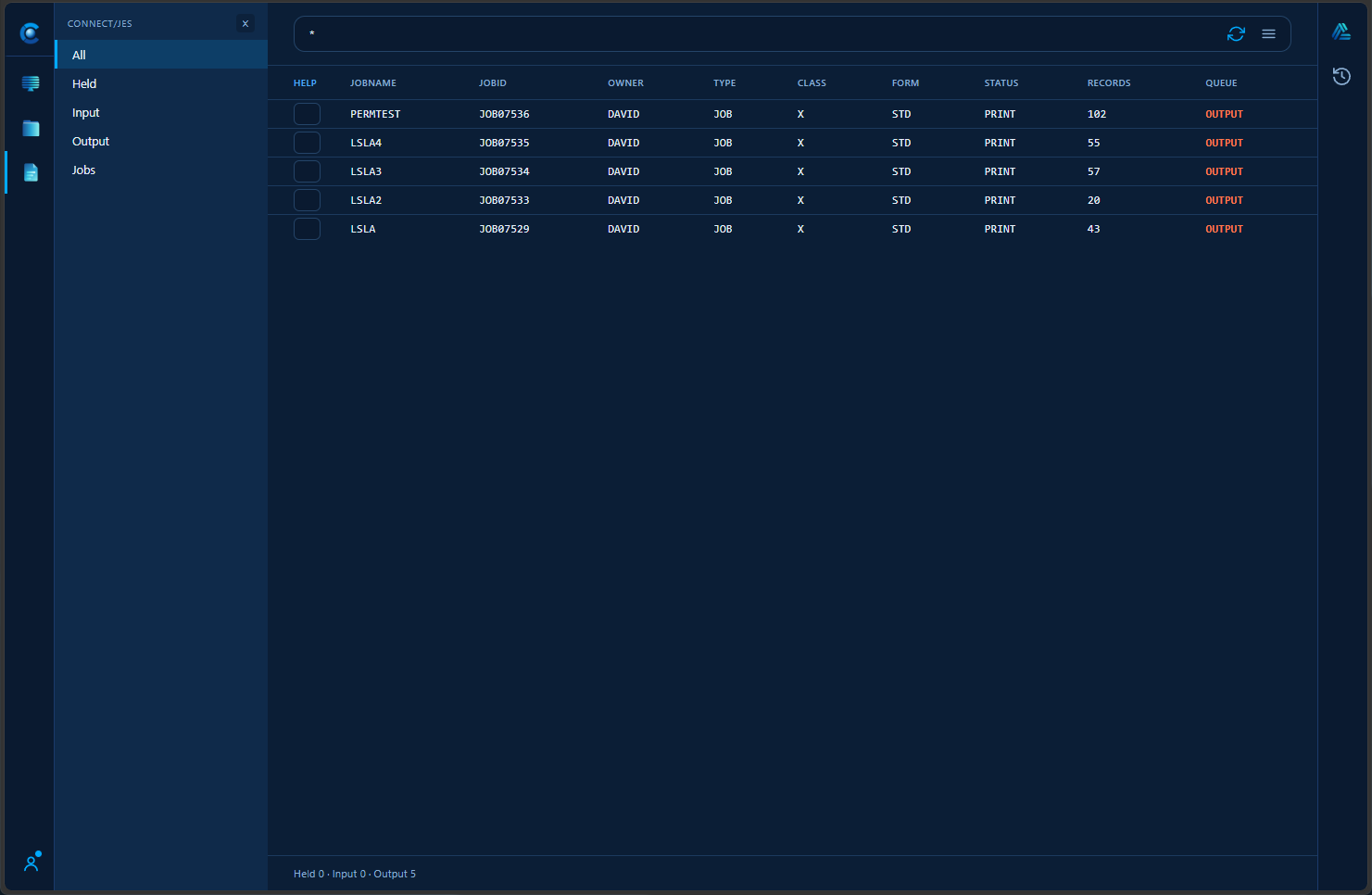Sort by STATUS column header
The width and height of the screenshot is (1372, 895).
tap(1001, 83)
